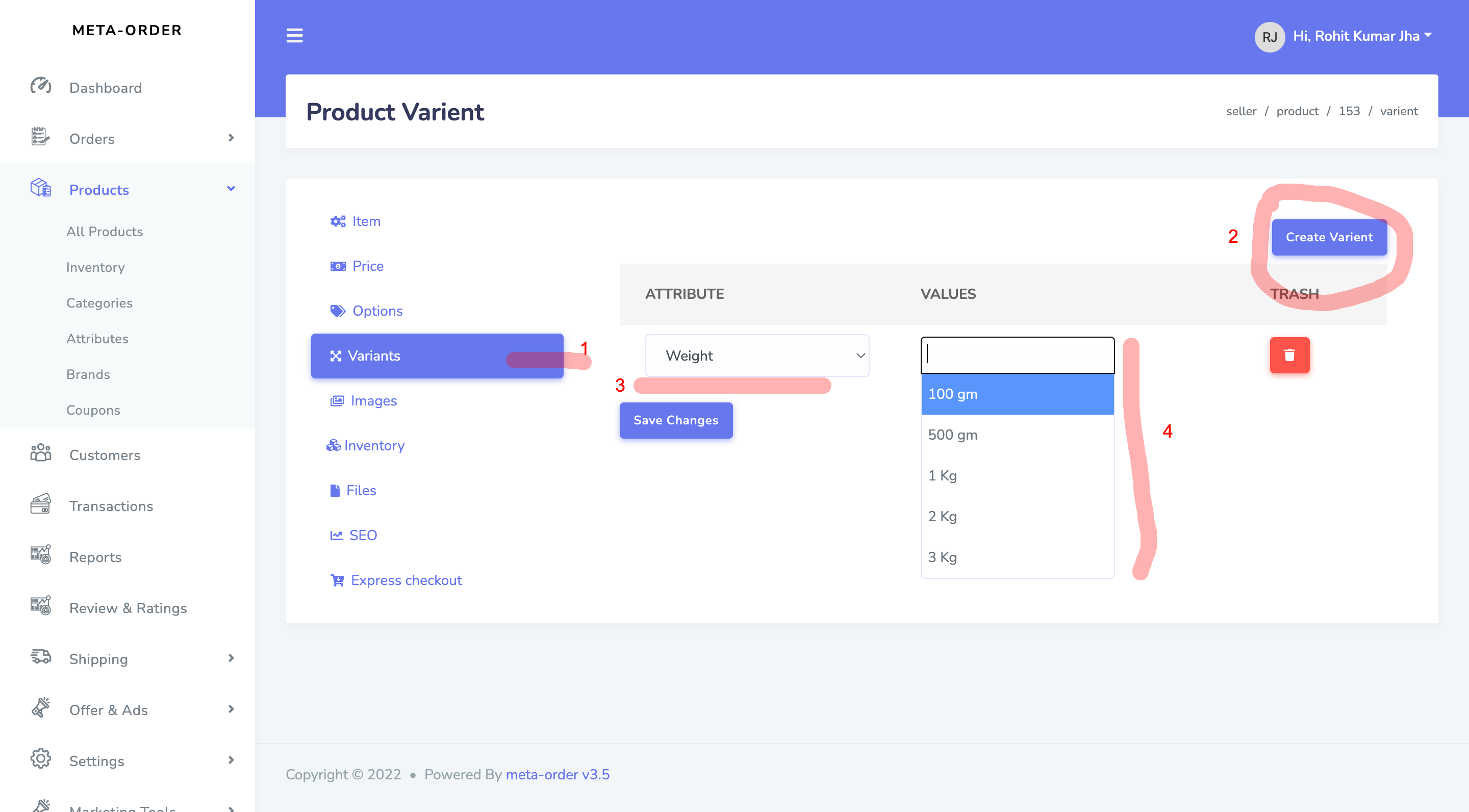
Task: Open the Hi, Rohit Kumar Jha user menu
Action: coord(1362,36)
